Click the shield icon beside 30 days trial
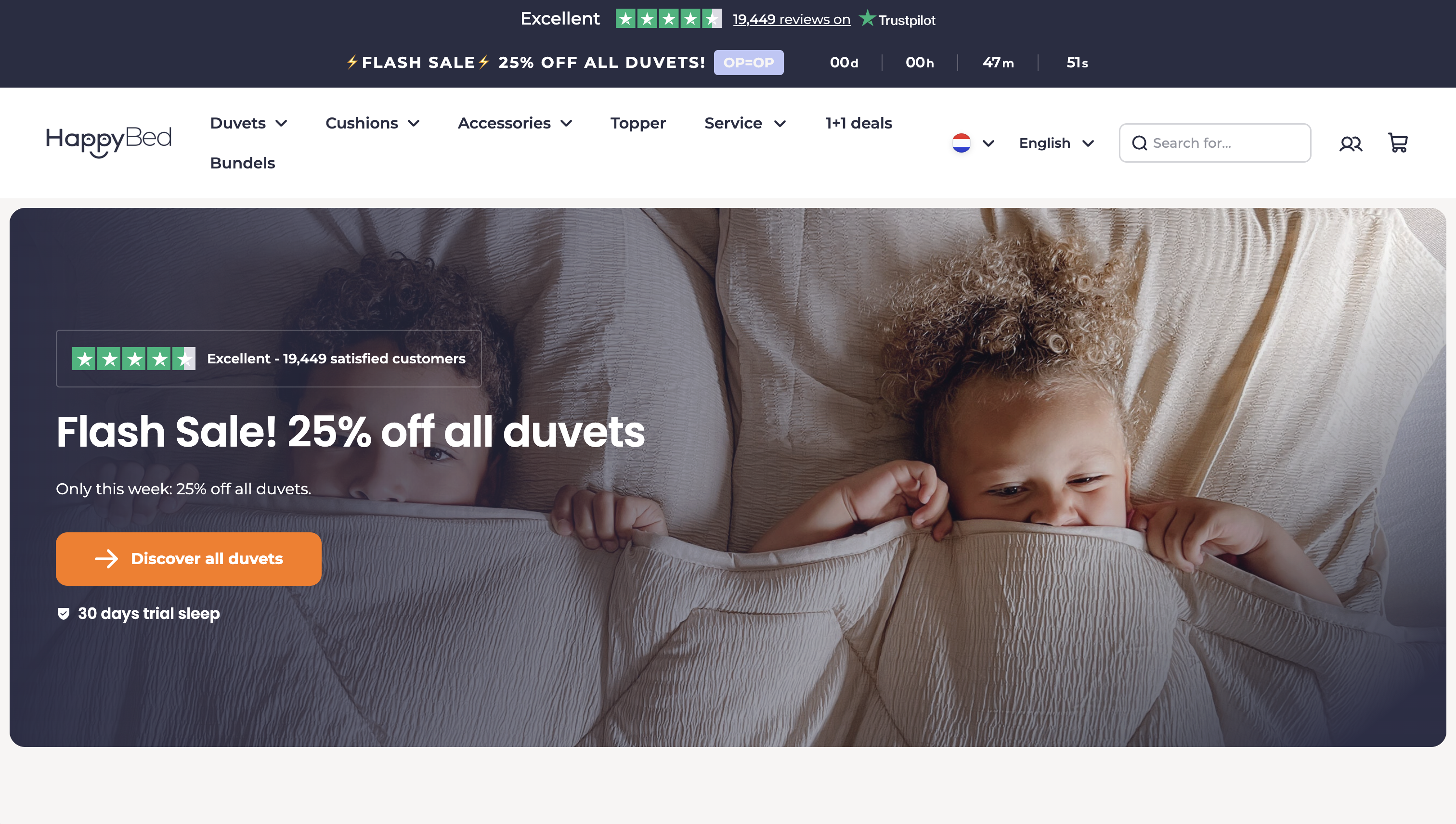This screenshot has width=1456, height=824. 64,614
